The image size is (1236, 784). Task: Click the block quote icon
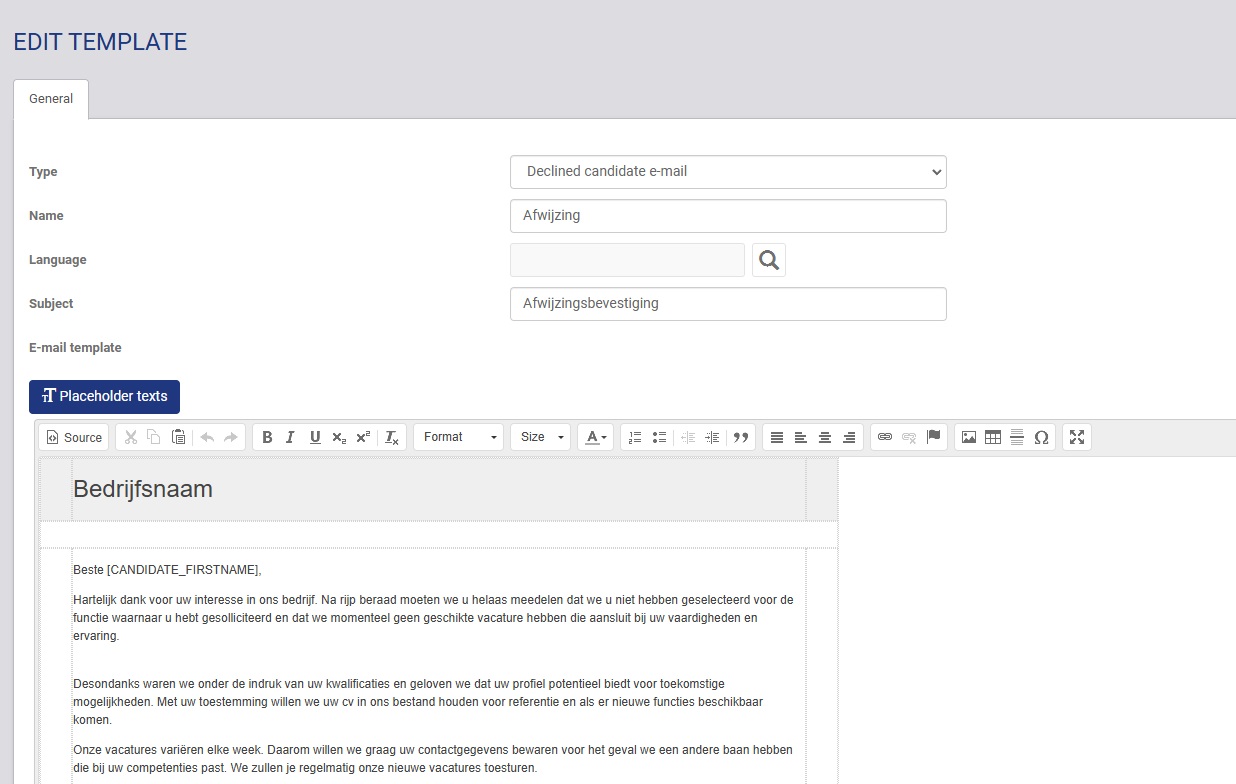point(741,437)
